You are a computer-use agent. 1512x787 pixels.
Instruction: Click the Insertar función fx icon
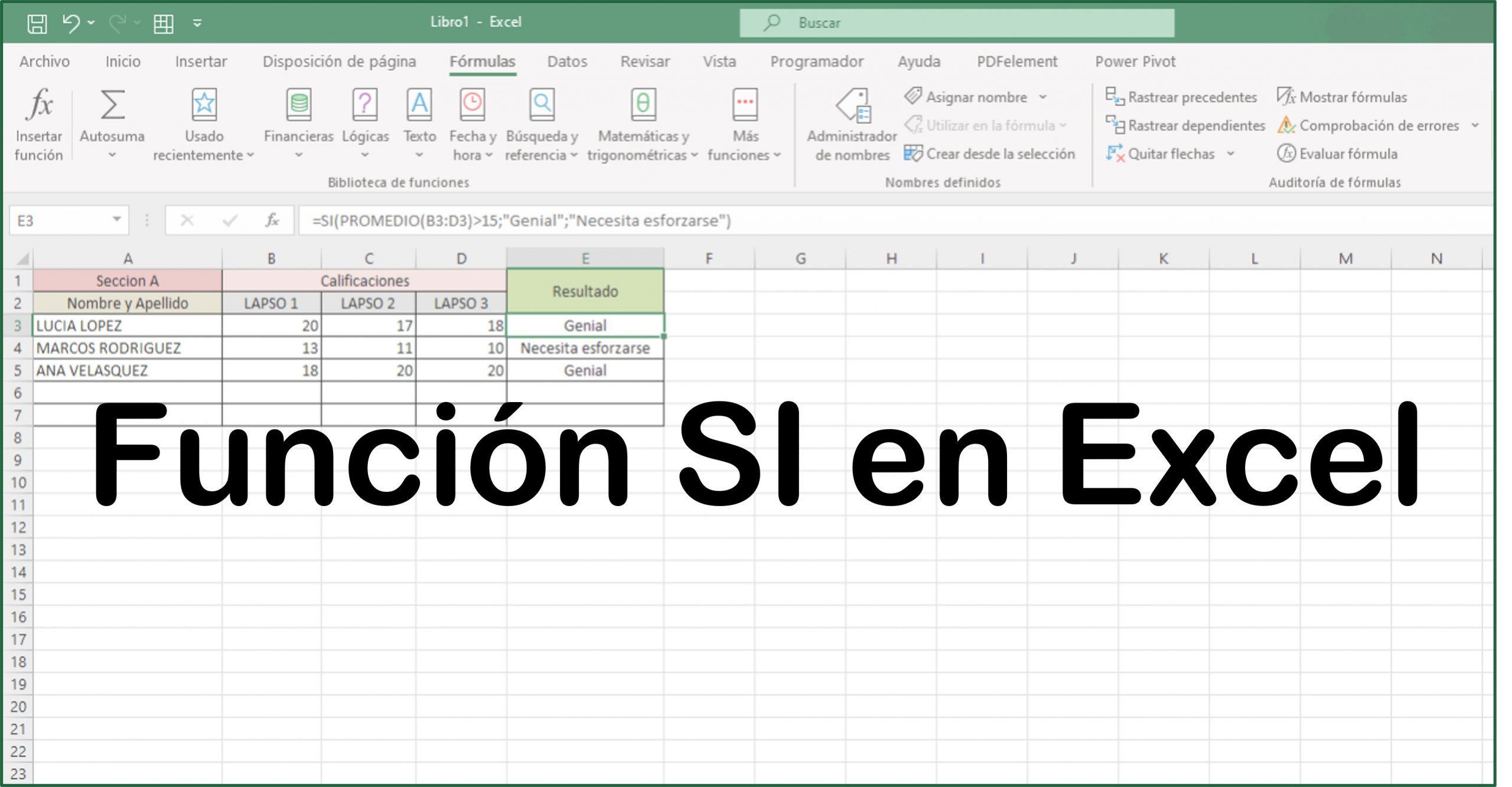coord(39,105)
